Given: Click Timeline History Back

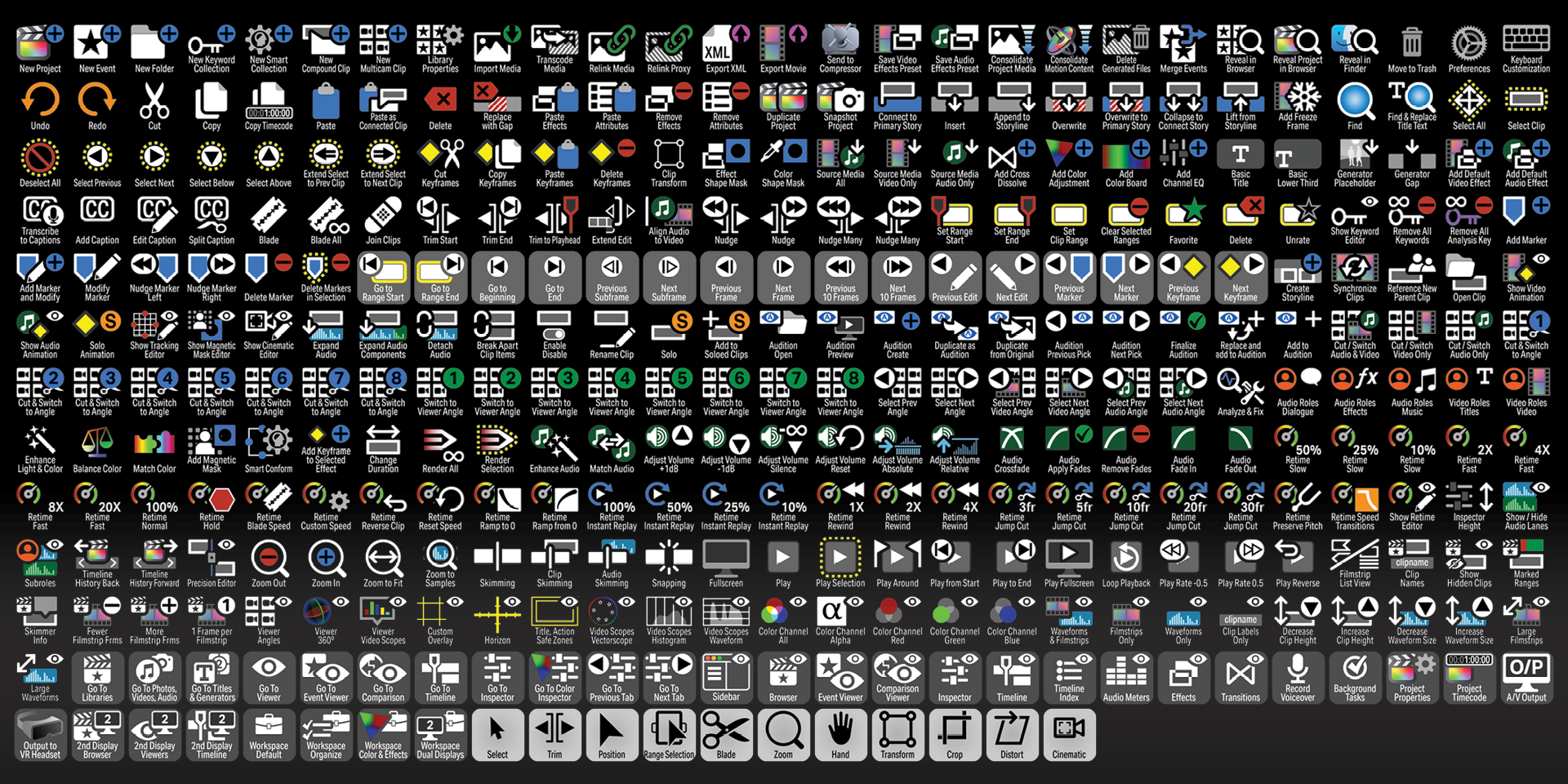Looking at the screenshot, I should point(97,563).
